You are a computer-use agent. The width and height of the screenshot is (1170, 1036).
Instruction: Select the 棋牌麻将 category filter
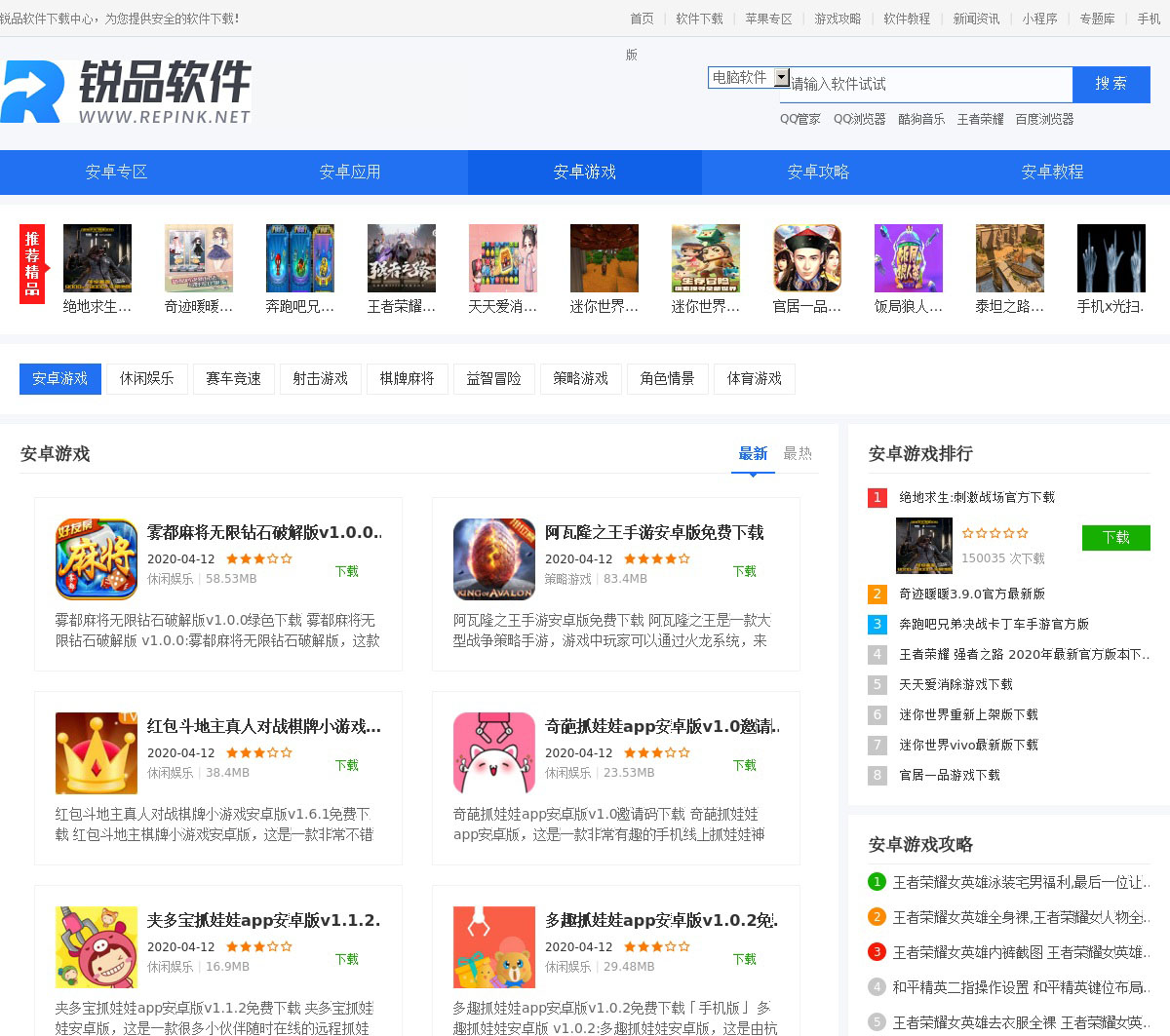click(408, 378)
